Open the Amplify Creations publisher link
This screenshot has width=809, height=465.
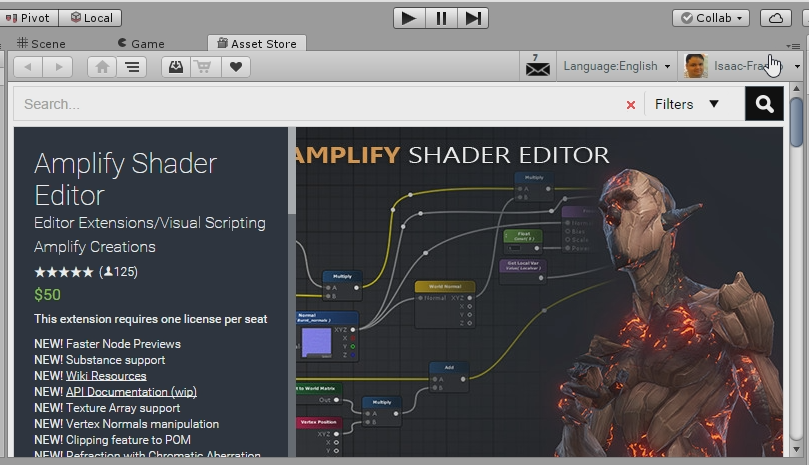click(95, 247)
